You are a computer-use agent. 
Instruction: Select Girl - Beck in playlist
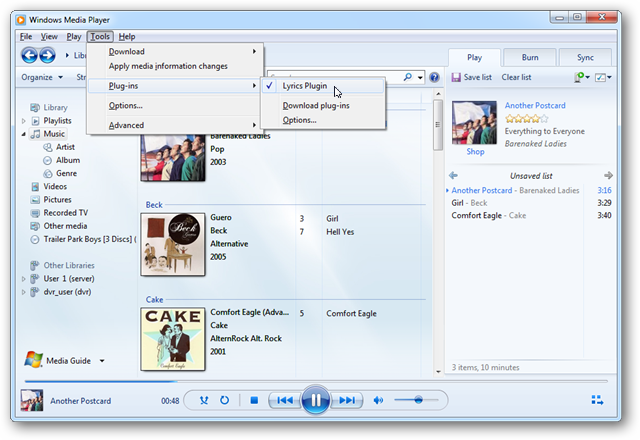531,203
